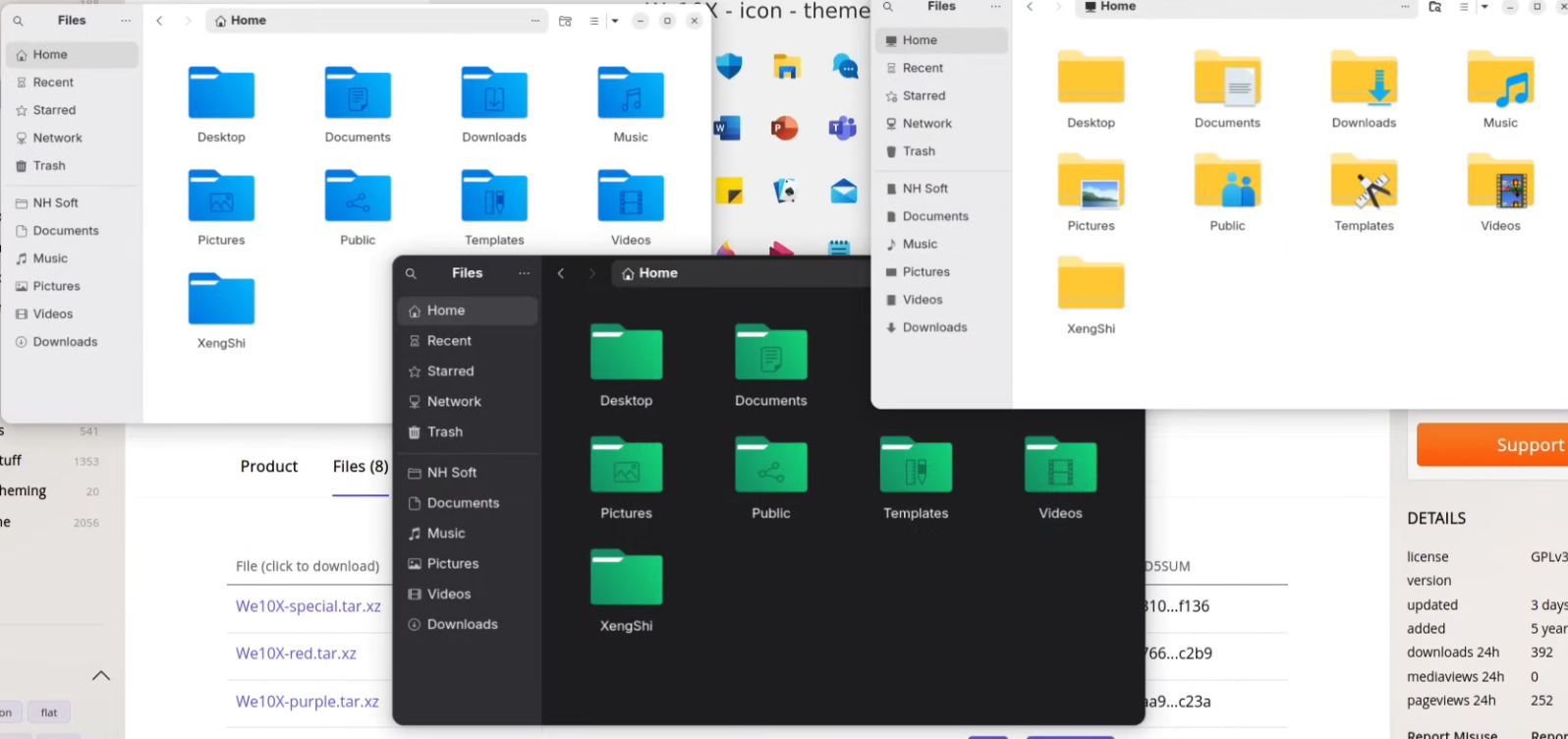
Task: Click new folder icon in blue-folder window toolbar
Action: point(565,21)
